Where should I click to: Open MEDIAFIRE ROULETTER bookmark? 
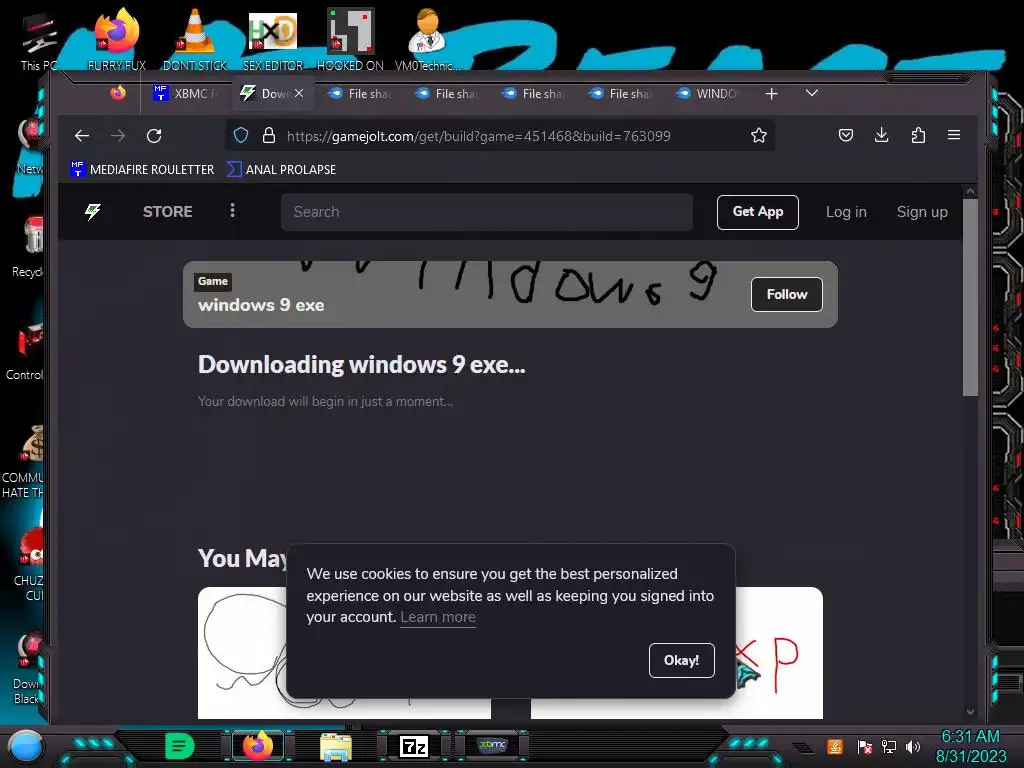pyautogui.click(x=142, y=169)
